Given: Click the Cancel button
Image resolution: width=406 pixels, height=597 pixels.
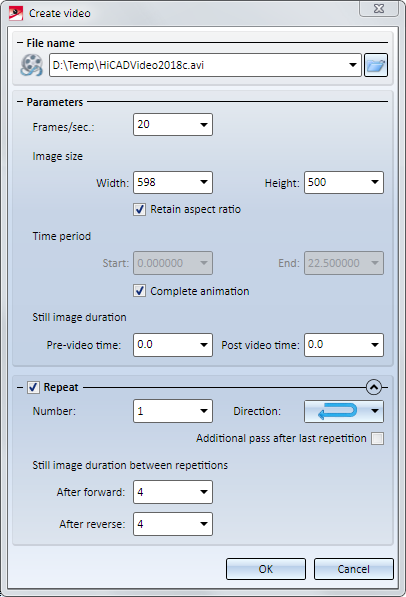Looking at the screenshot, I should [x=353, y=569].
